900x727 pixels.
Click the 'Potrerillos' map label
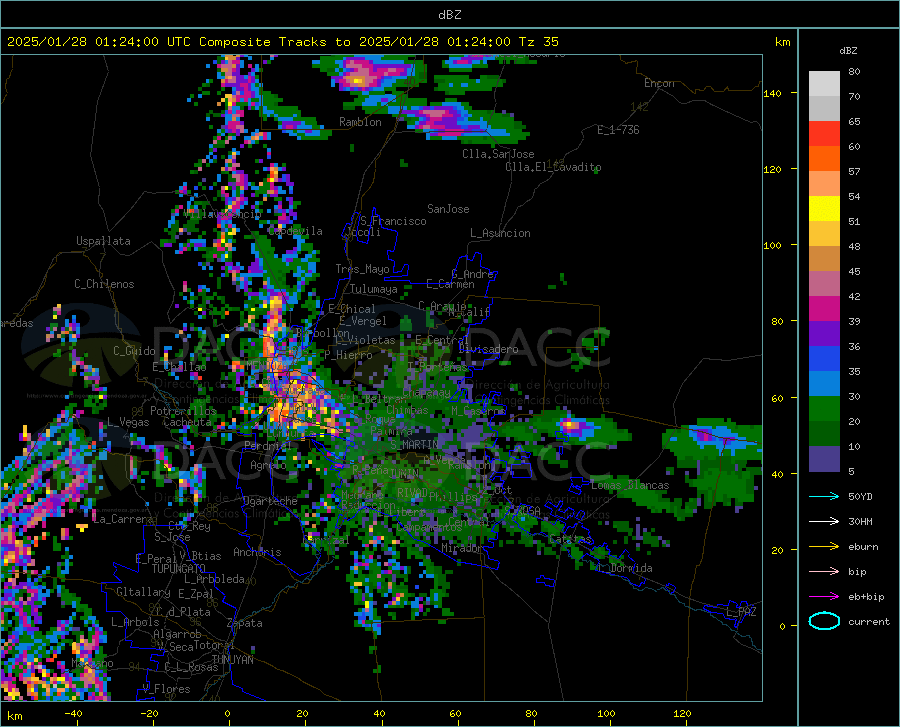coord(183,411)
